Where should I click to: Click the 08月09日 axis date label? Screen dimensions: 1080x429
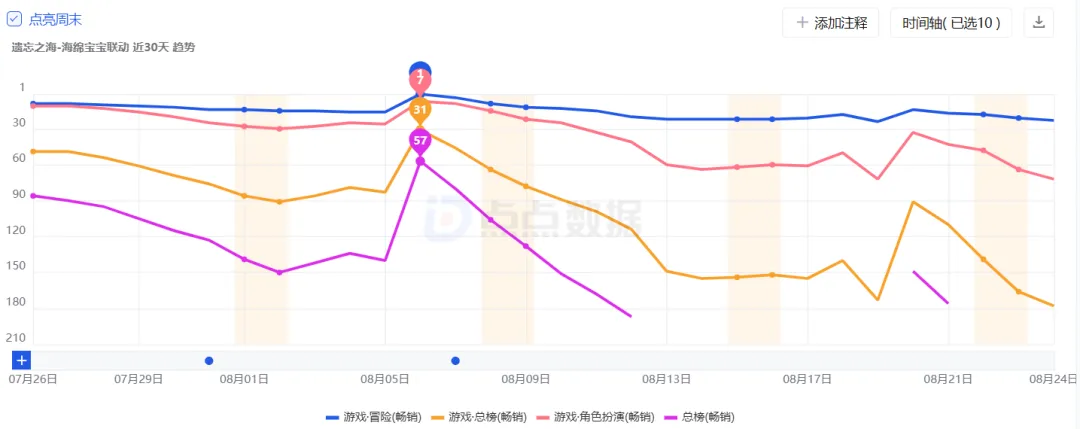point(526,378)
